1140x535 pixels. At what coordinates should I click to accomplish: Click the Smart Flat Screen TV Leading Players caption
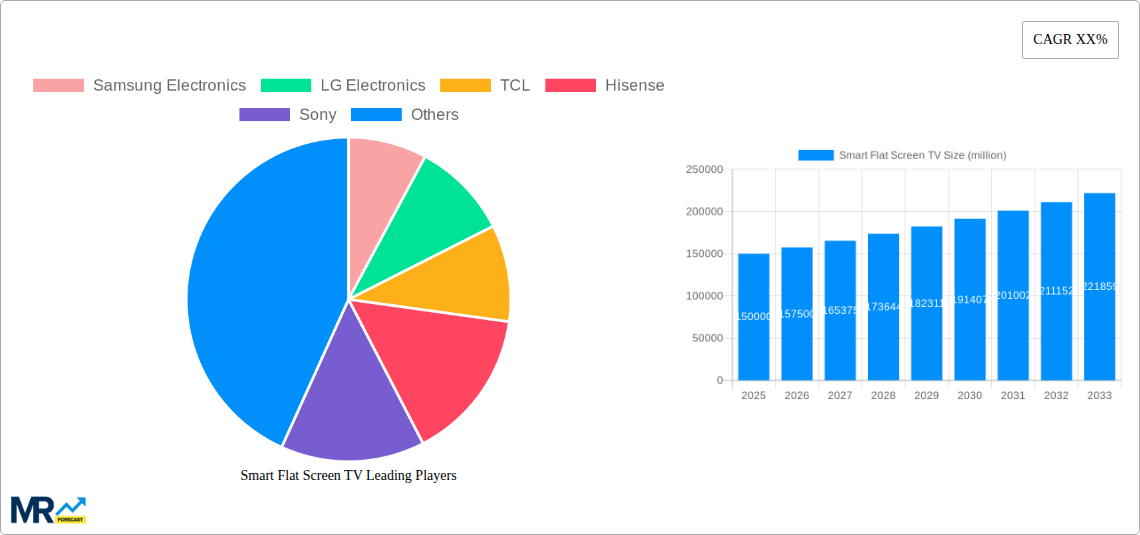pos(348,475)
